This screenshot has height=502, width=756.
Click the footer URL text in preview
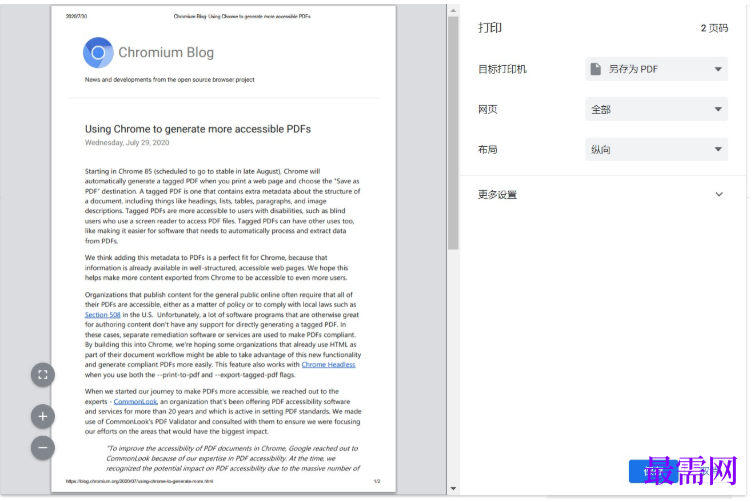point(139,481)
